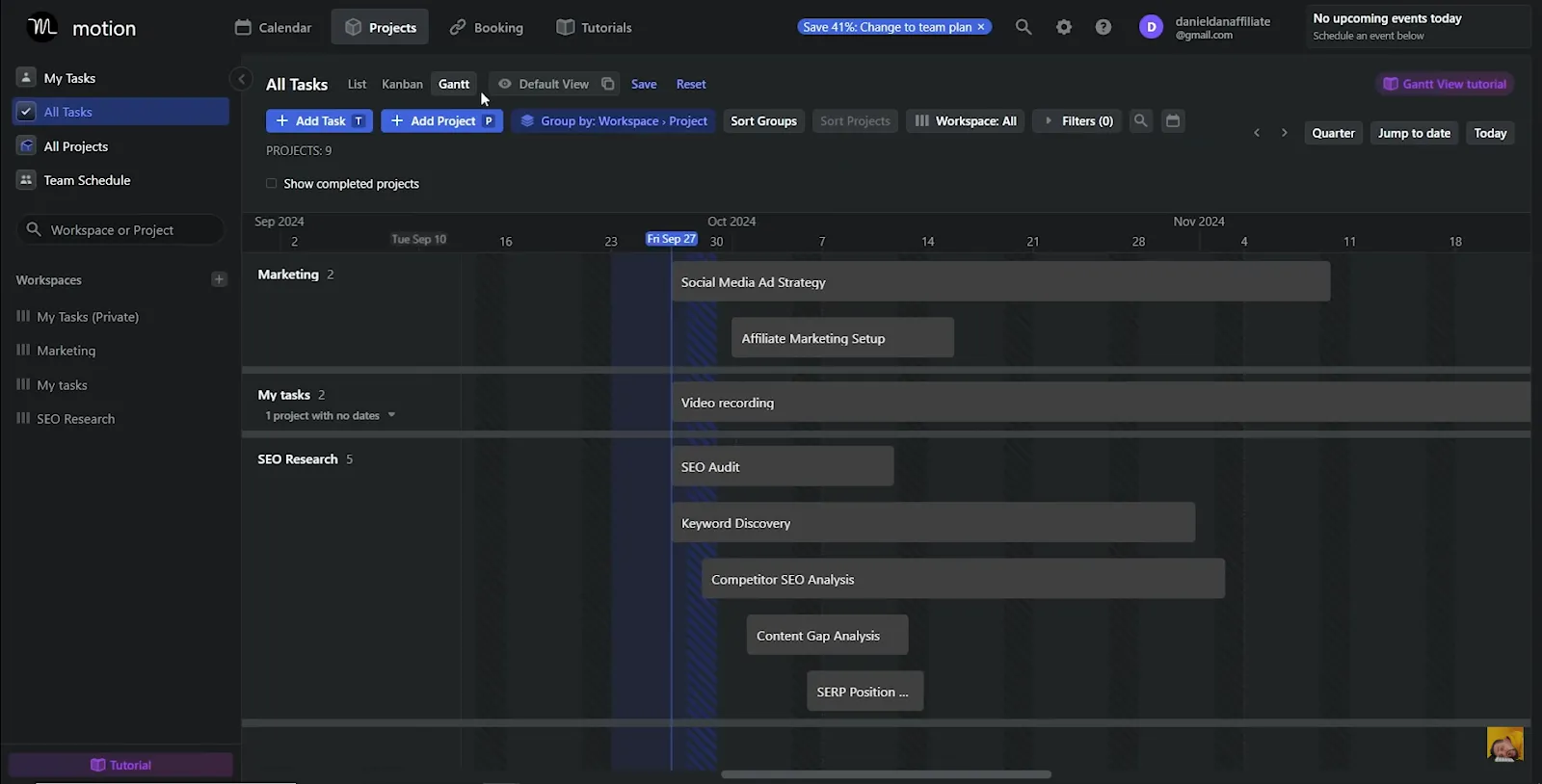Image resolution: width=1542 pixels, height=784 pixels.
Task: Click the horizontal timeline scrollbar
Action: pyautogui.click(x=885, y=774)
